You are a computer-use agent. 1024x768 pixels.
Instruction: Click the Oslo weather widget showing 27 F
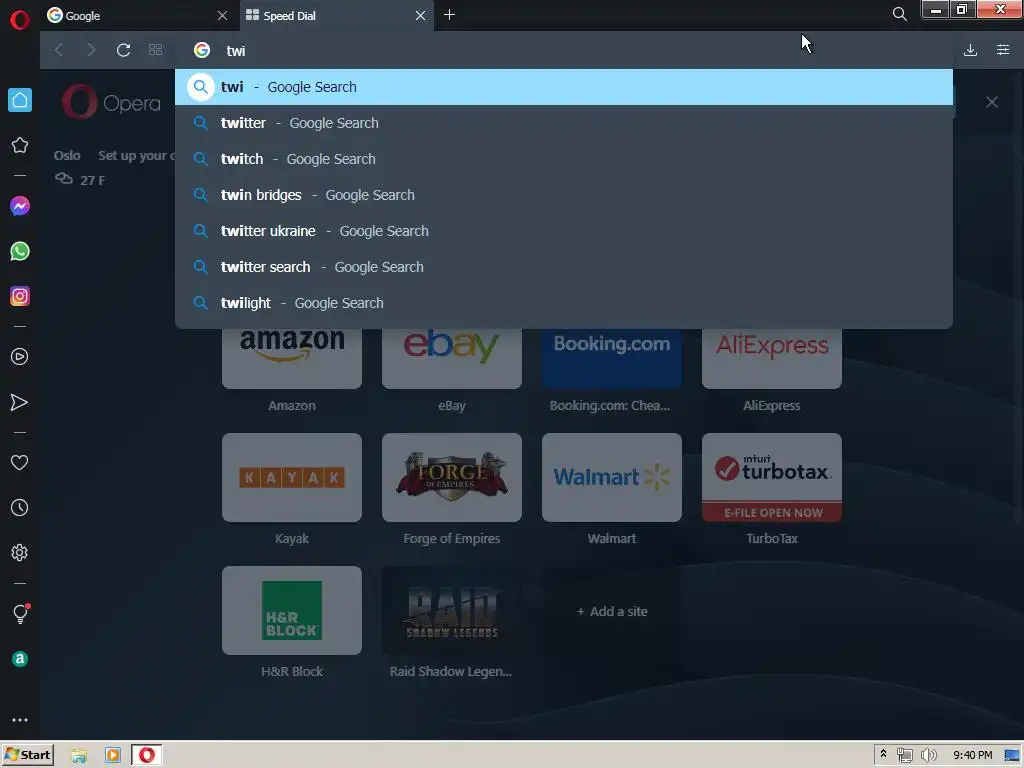[80, 168]
